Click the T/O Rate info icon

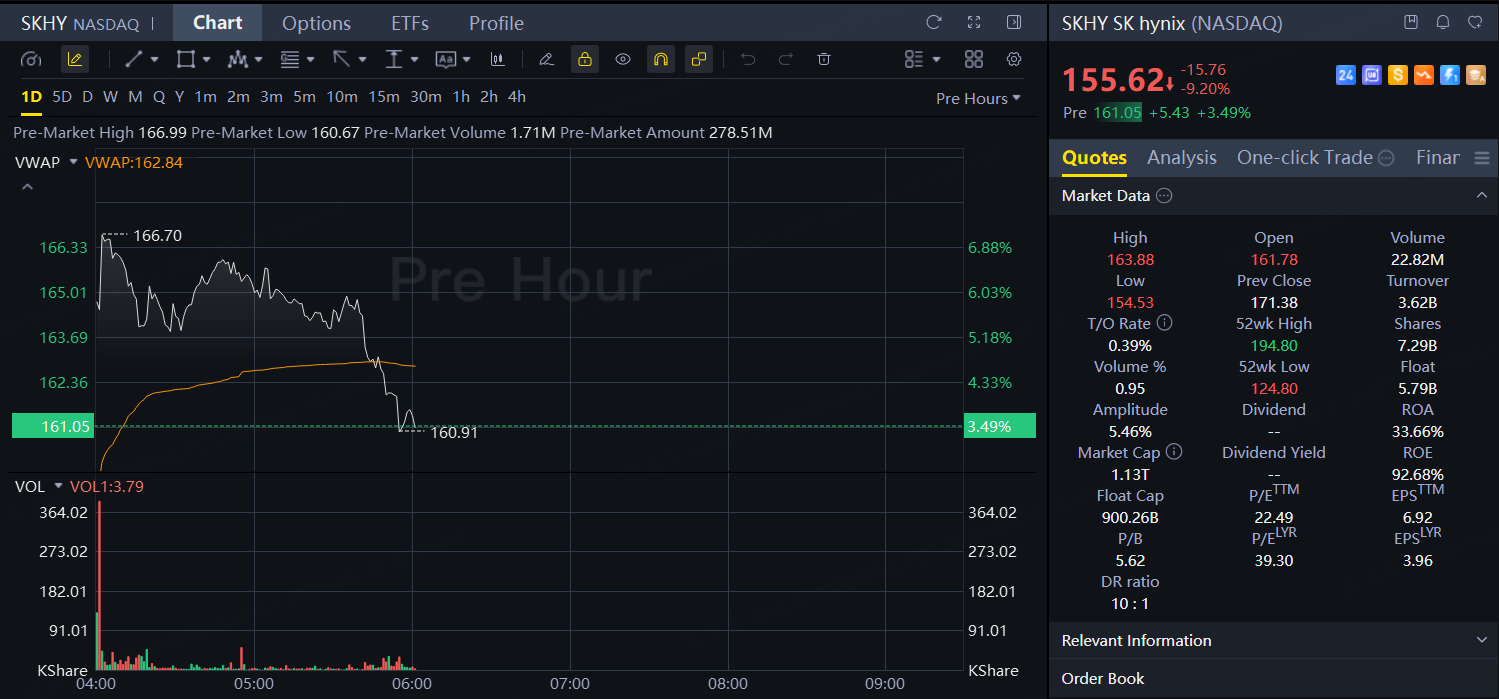1164,323
